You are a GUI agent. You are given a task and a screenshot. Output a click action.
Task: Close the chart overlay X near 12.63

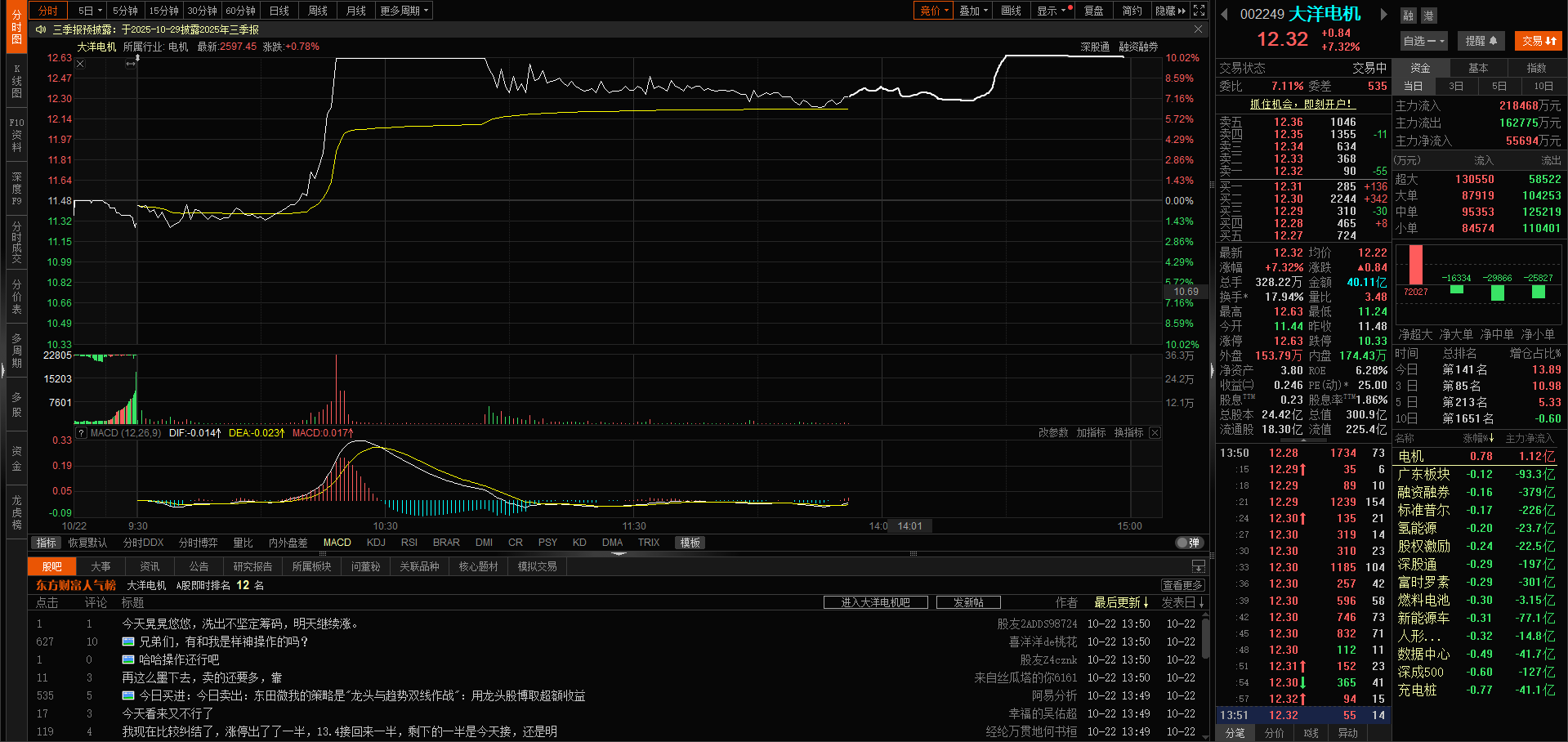click(x=80, y=64)
